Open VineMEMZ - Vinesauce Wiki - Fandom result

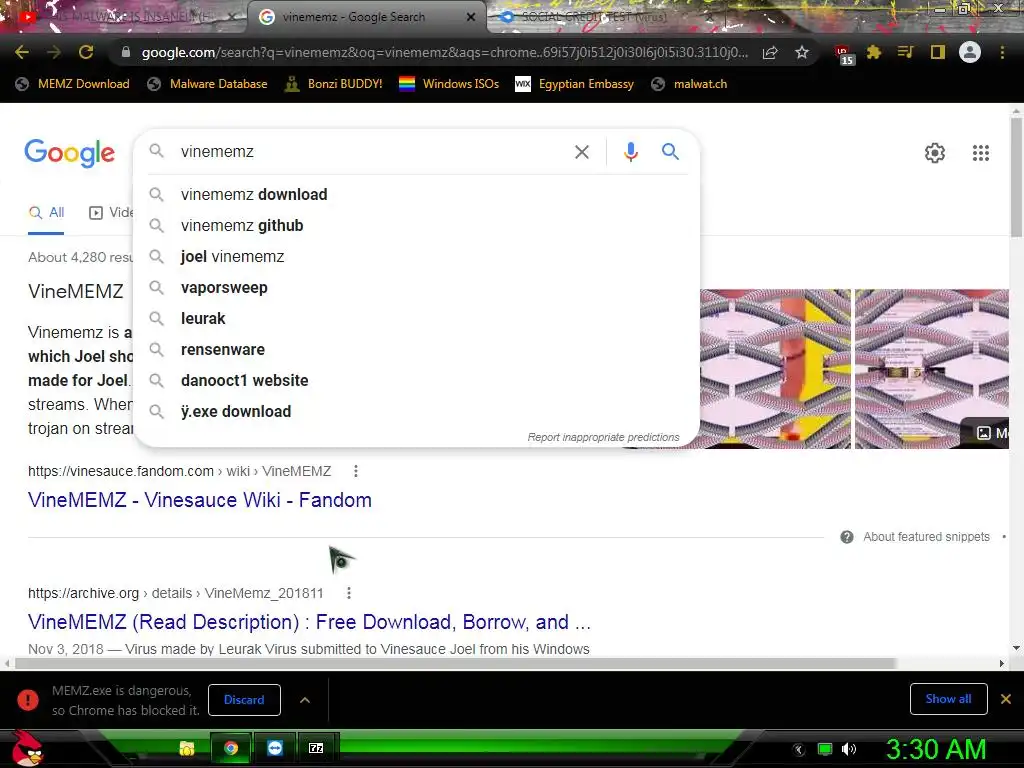200,500
